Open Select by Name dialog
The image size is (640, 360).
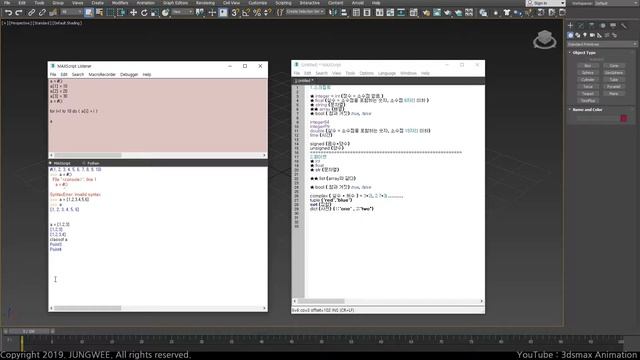click(99, 13)
